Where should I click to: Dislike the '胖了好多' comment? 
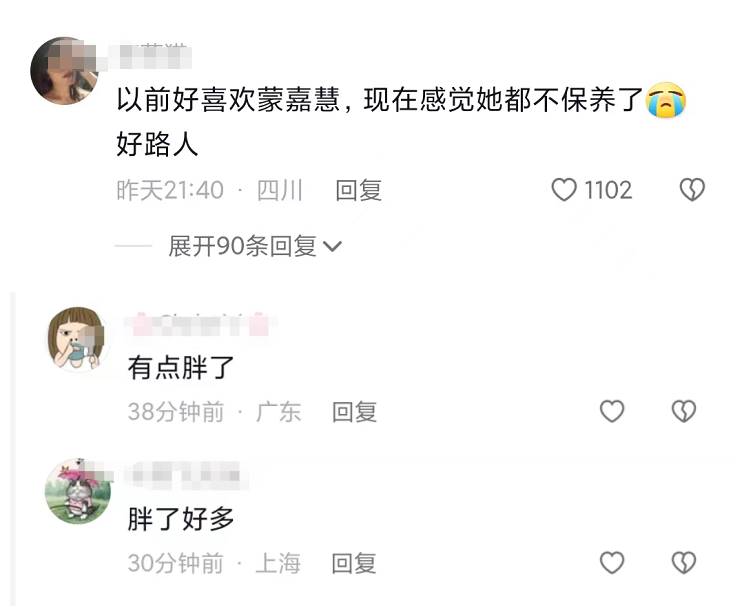point(684,562)
